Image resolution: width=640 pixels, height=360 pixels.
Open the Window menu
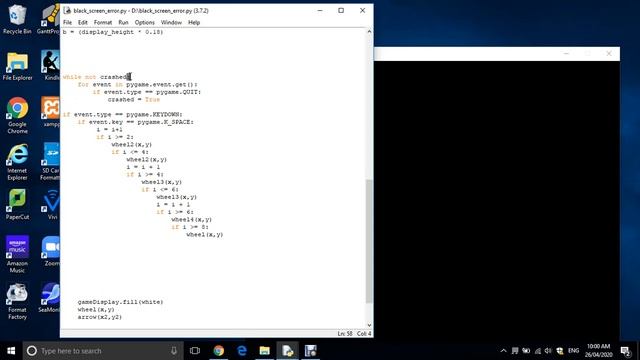click(171, 22)
